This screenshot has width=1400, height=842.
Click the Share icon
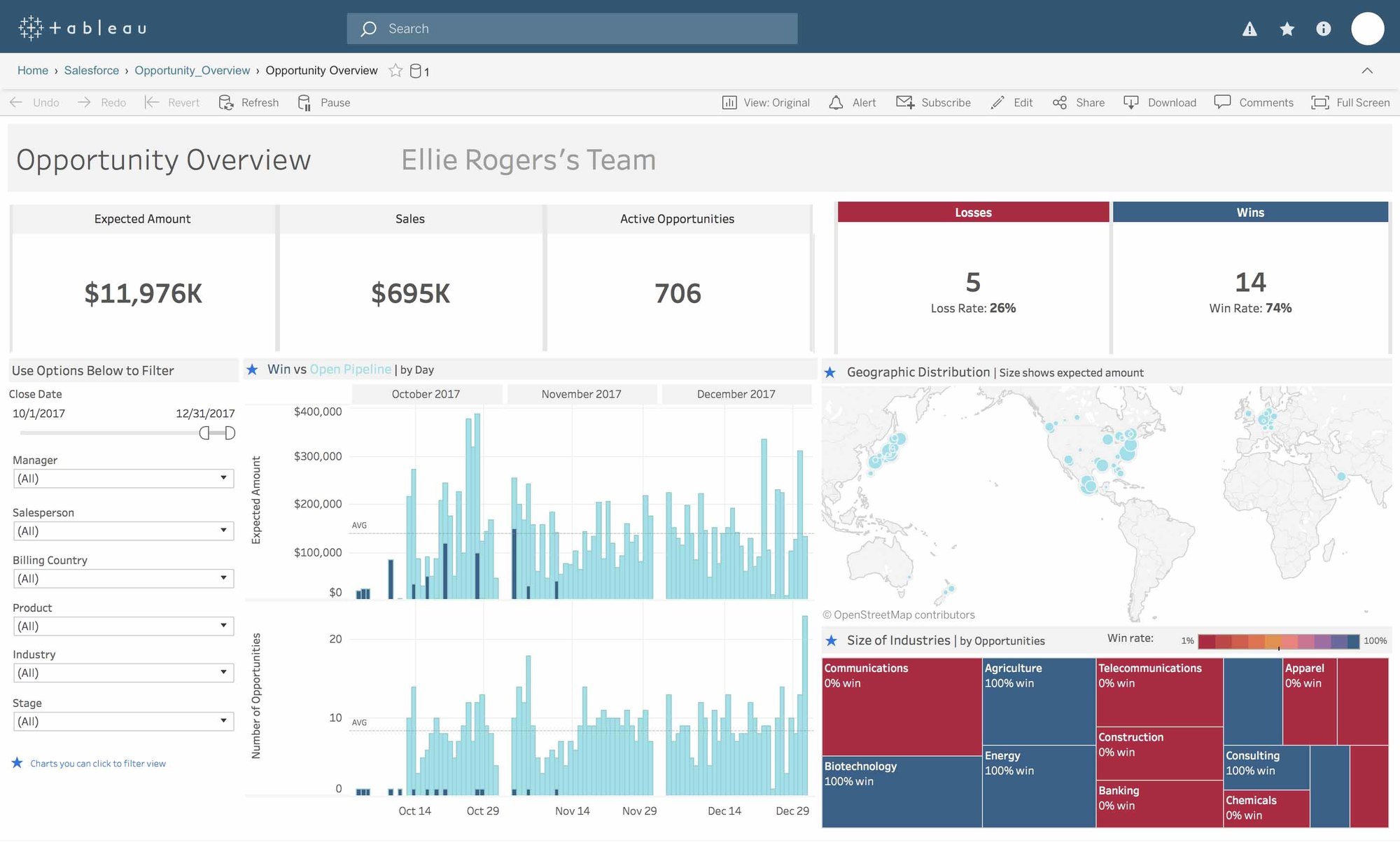(x=1060, y=103)
